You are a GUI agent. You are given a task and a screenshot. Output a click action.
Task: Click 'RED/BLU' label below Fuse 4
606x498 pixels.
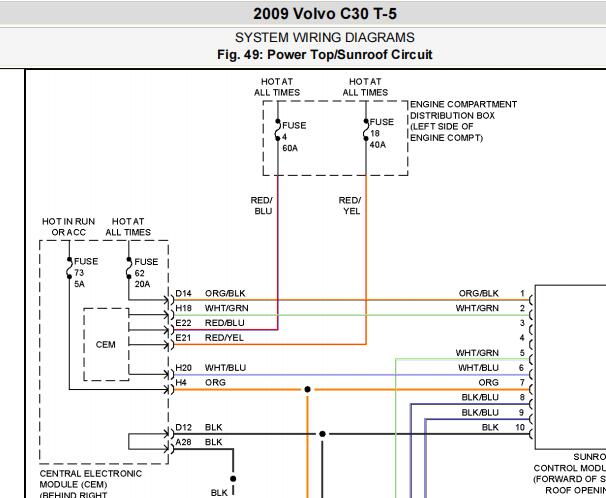pyautogui.click(x=262, y=206)
